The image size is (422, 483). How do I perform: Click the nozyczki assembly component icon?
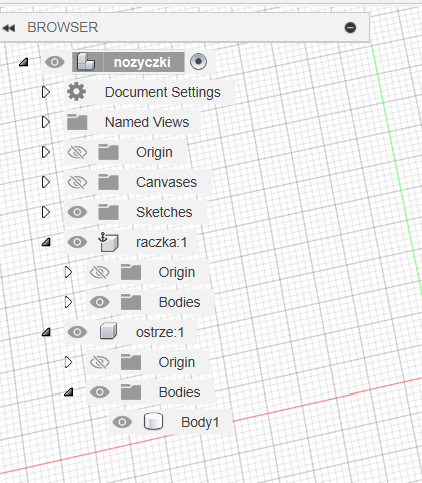coord(86,62)
